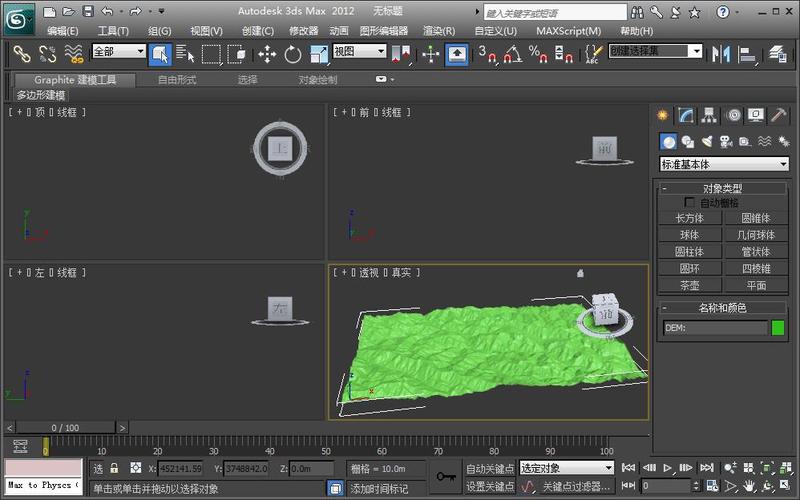Open Quick Access toolbar customize arrow
The height and width of the screenshot is (500, 800).
(x=162, y=11)
